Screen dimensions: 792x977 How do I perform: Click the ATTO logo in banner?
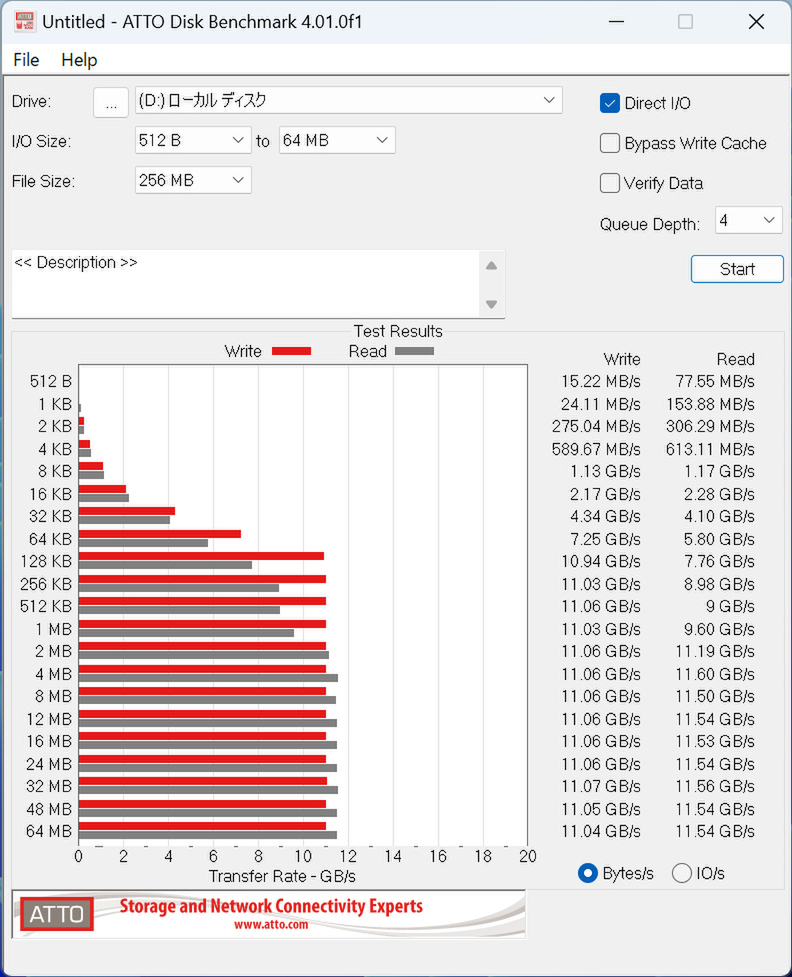point(57,914)
